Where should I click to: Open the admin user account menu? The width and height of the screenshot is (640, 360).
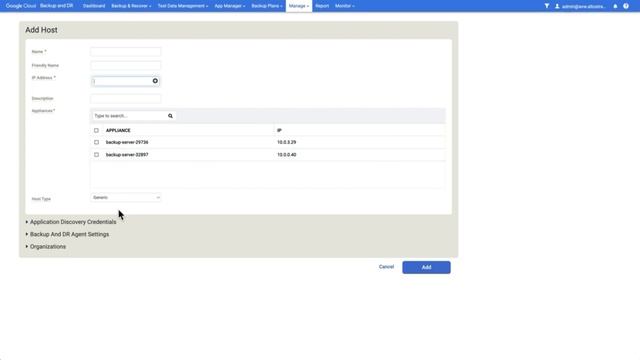580,6
